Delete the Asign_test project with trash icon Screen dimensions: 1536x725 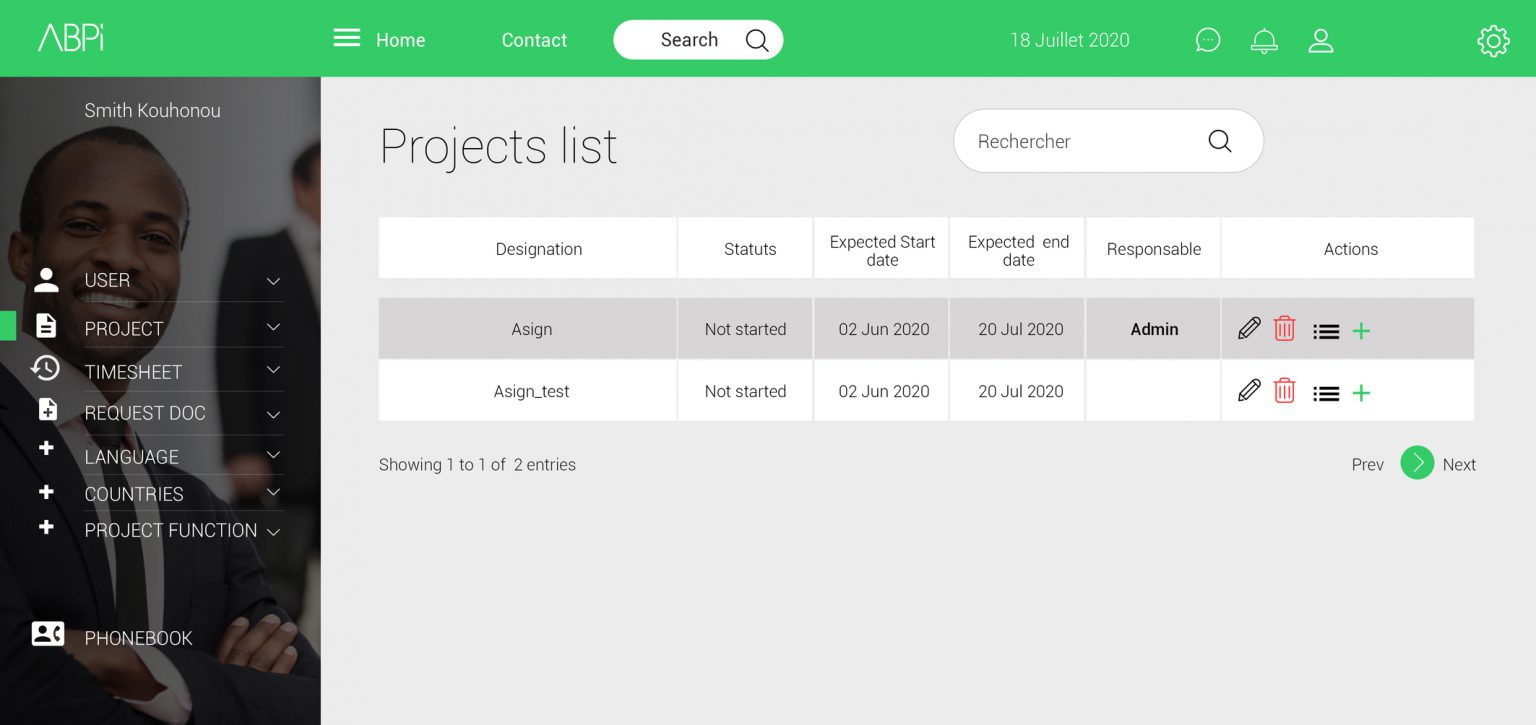1284,391
